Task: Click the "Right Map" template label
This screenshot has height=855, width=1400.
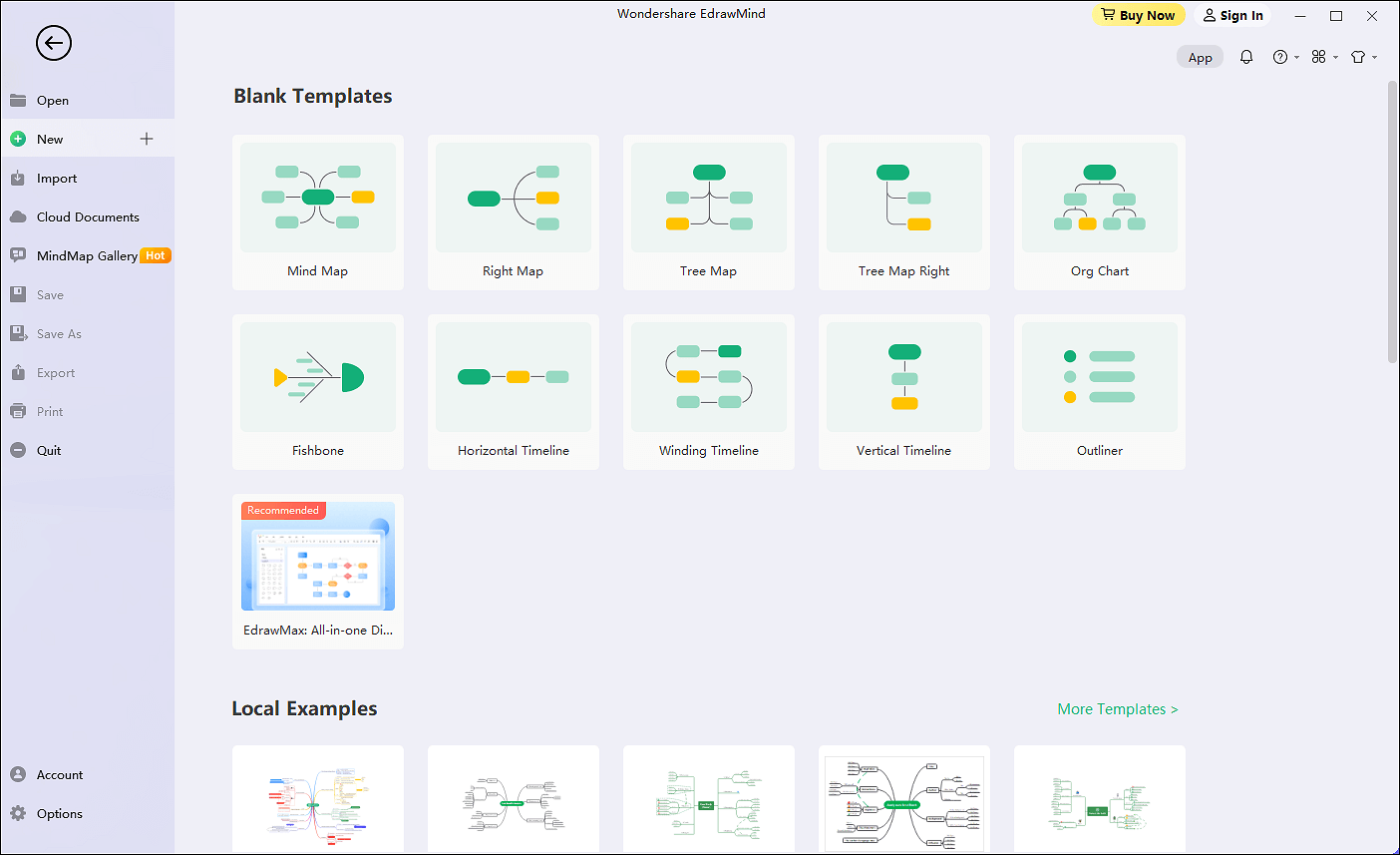Action: tap(514, 270)
